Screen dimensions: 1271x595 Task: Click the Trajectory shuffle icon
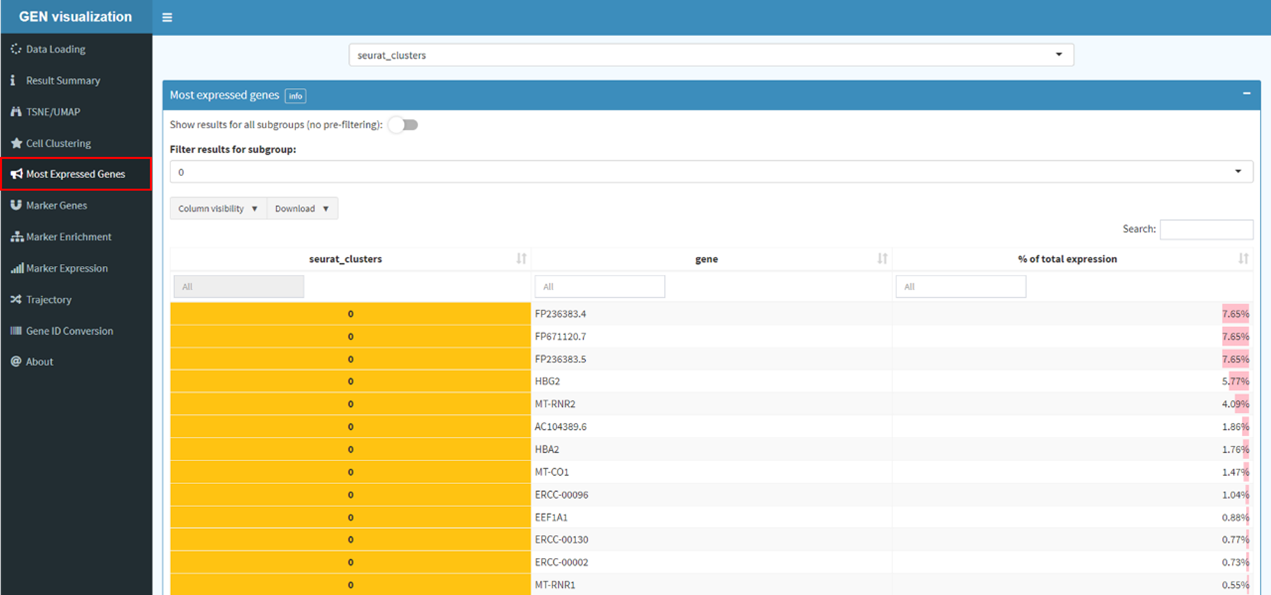click(16, 299)
